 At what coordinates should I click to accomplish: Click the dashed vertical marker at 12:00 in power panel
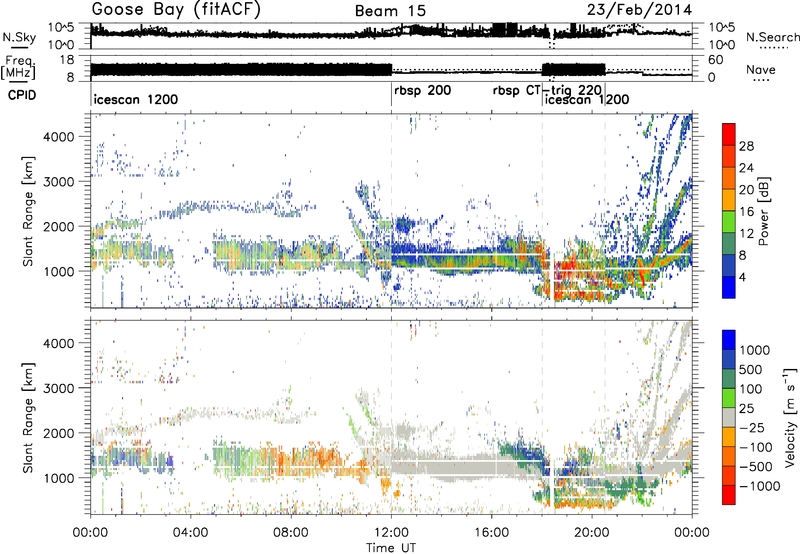[391, 211]
